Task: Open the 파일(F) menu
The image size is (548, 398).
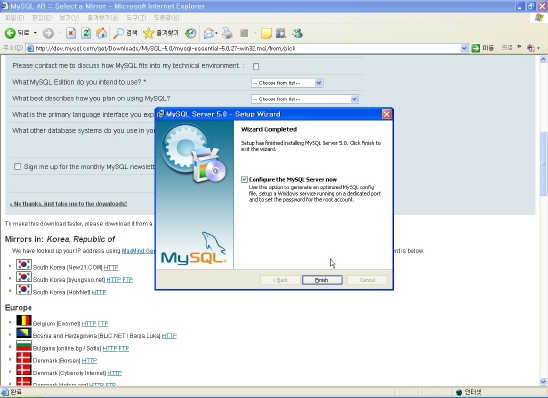Action: tap(14, 17)
